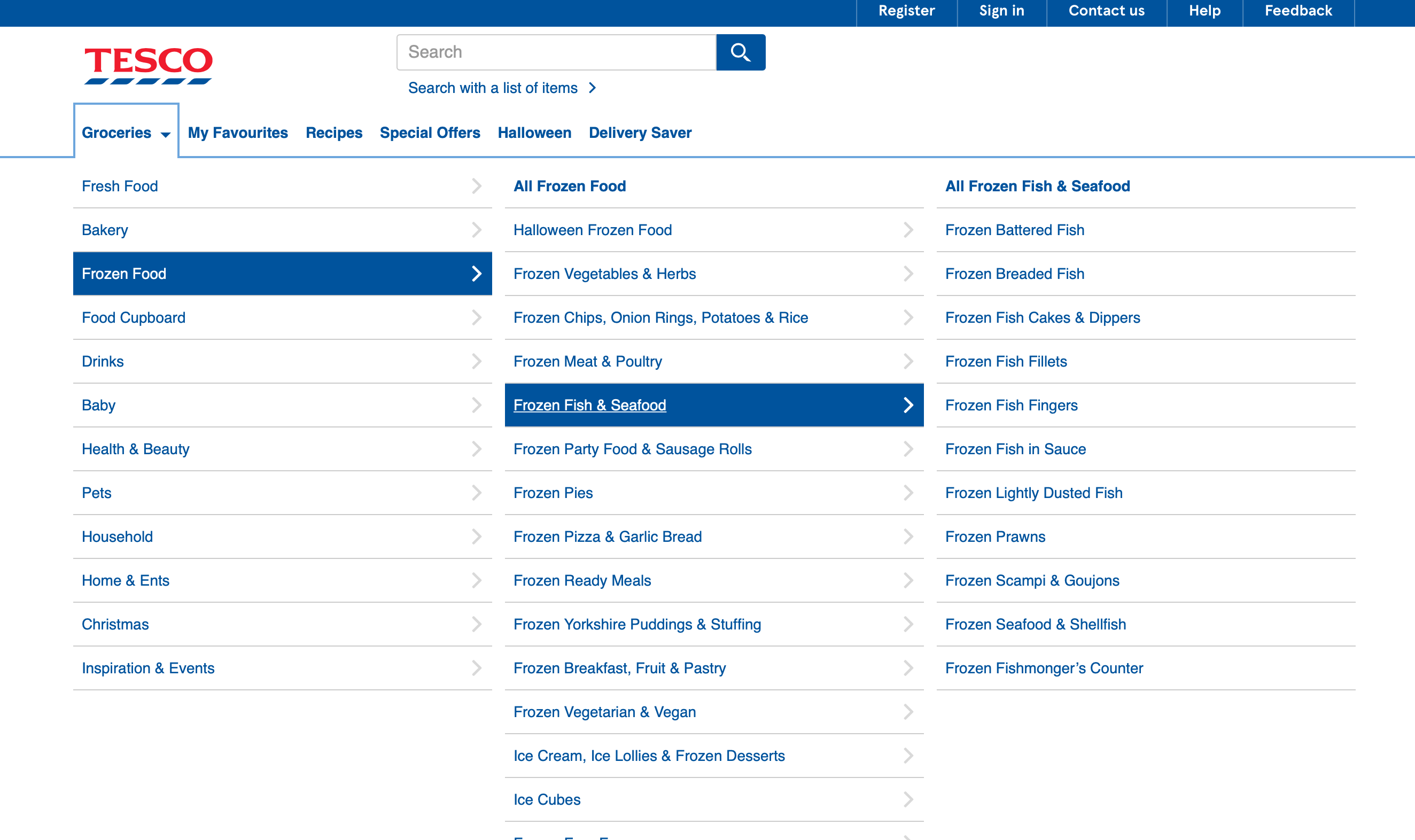Open Frozen Battered Fish

[1146, 230]
